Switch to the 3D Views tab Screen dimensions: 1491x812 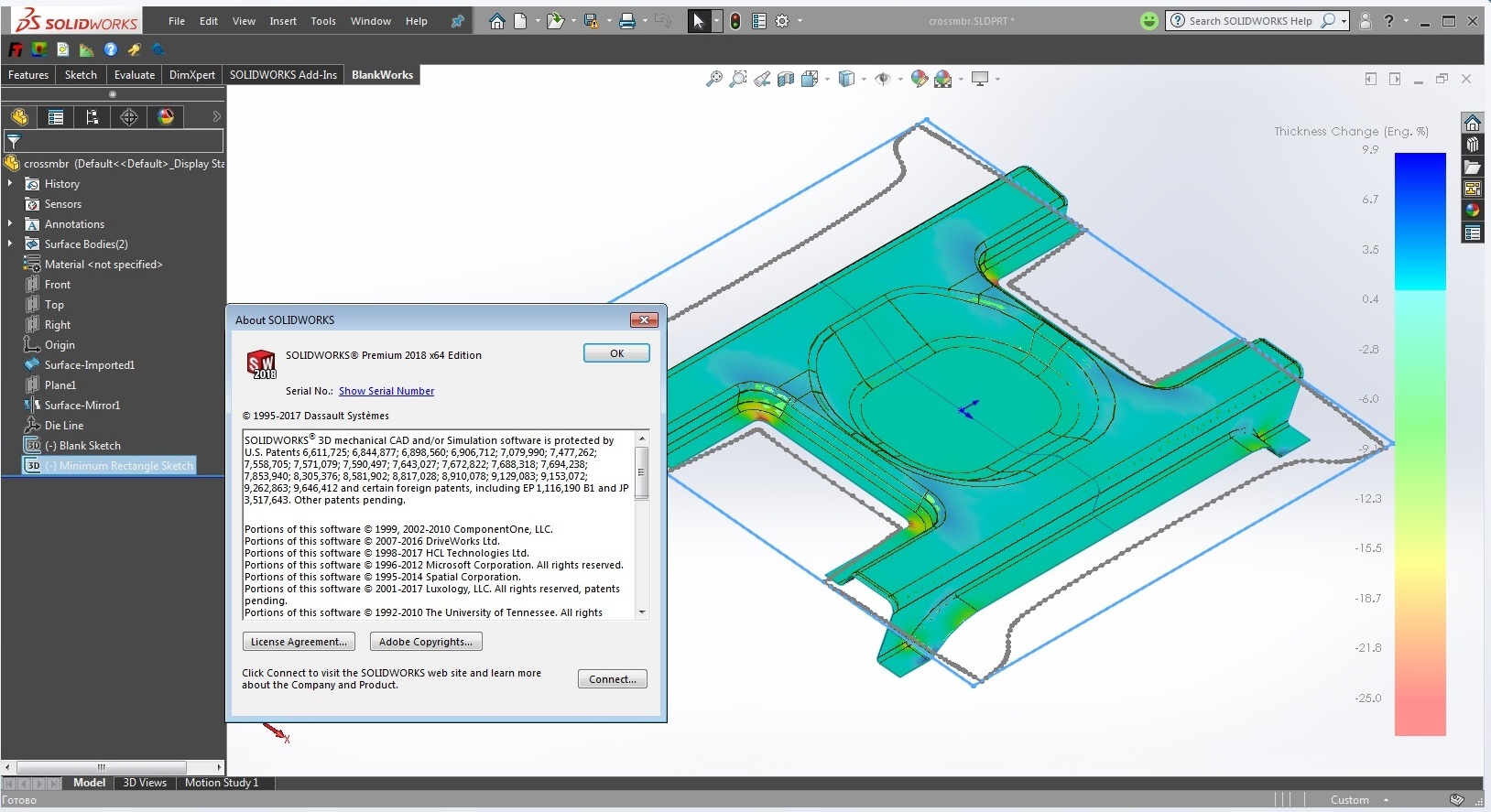coord(145,783)
